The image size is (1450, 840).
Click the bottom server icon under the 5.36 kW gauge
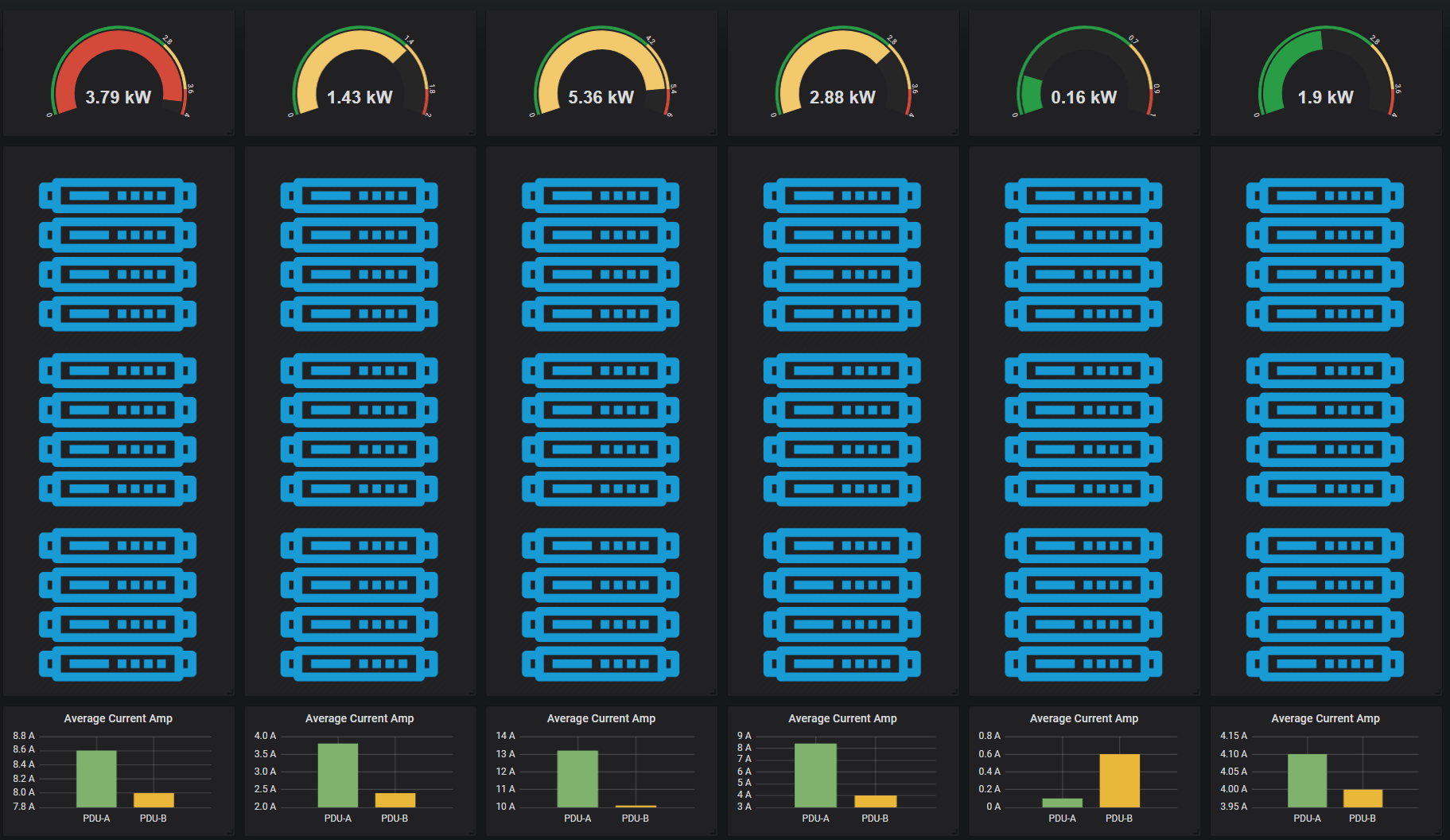601,663
